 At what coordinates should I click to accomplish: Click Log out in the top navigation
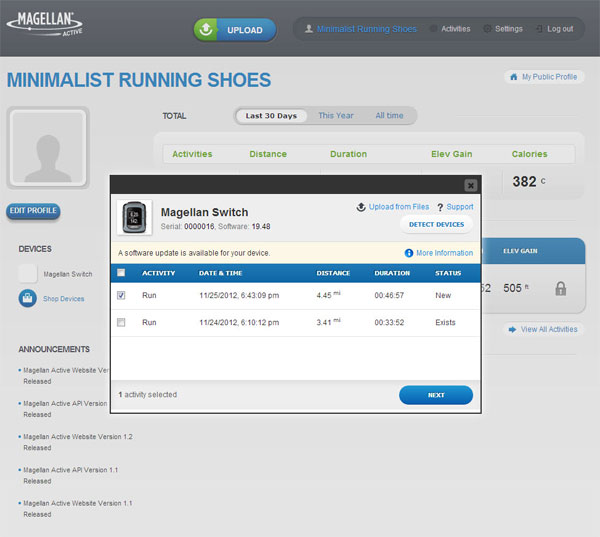tap(560, 29)
